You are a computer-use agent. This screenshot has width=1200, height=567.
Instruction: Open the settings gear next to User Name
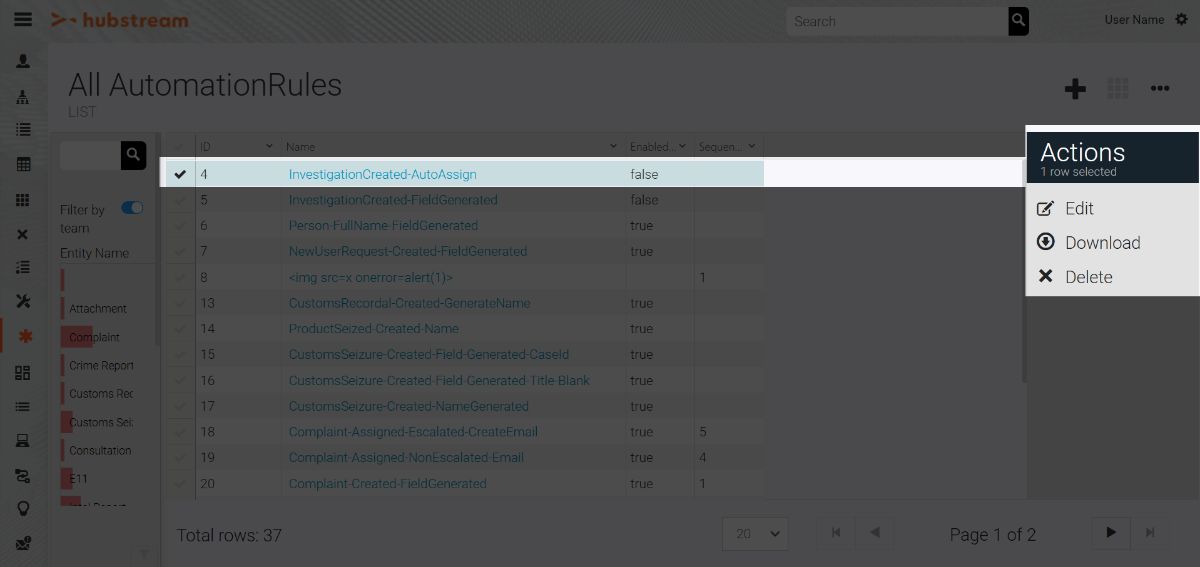tap(1181, 20)
